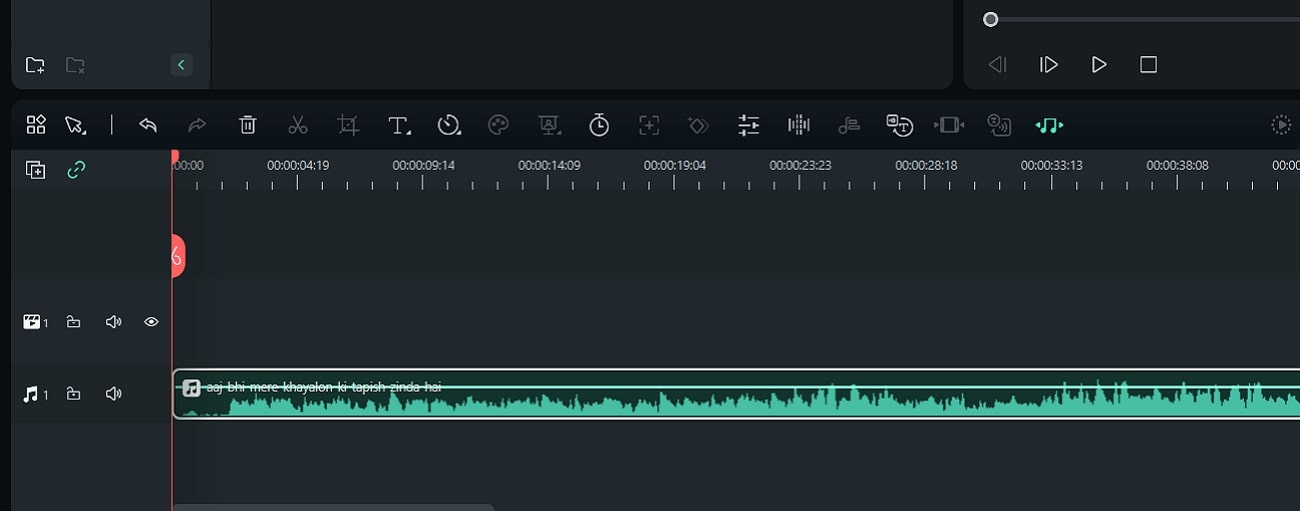
Task: Undo the last action
Action: coord(148,125)
